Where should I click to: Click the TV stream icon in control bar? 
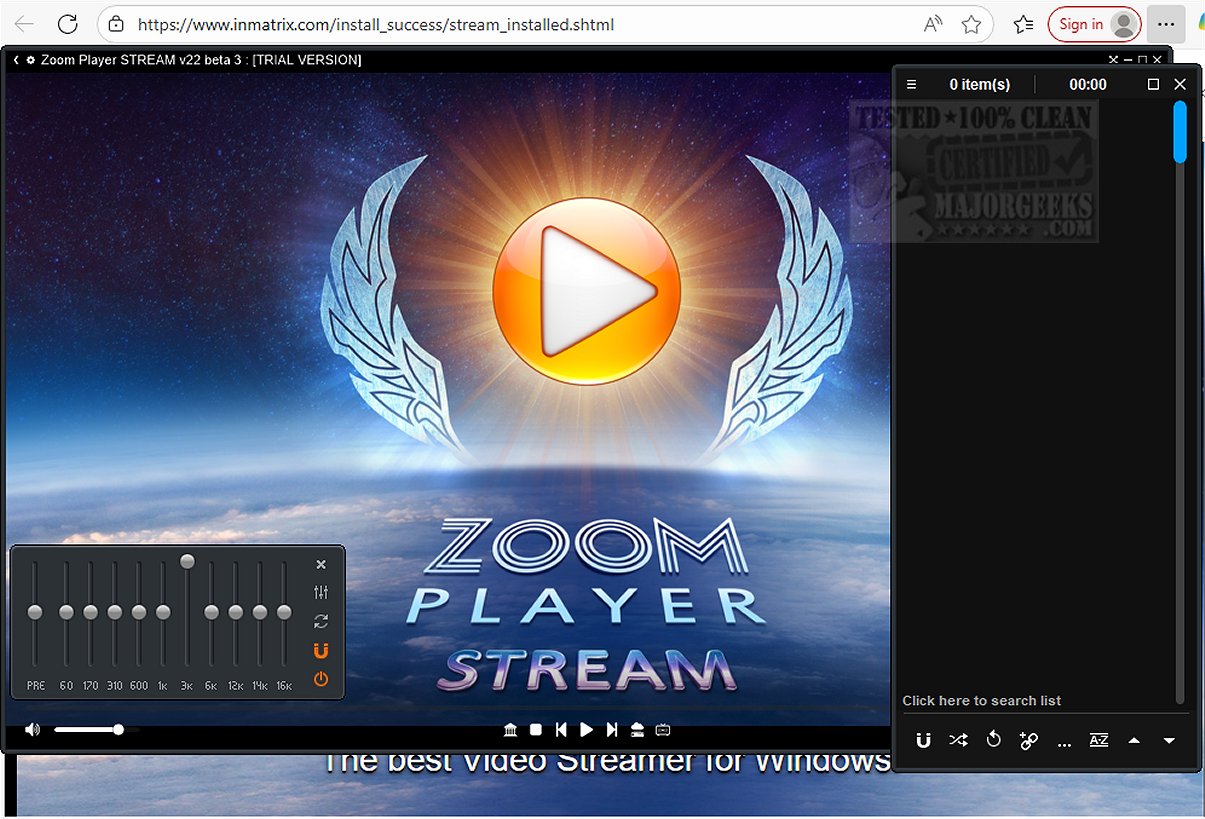[663, 730]
